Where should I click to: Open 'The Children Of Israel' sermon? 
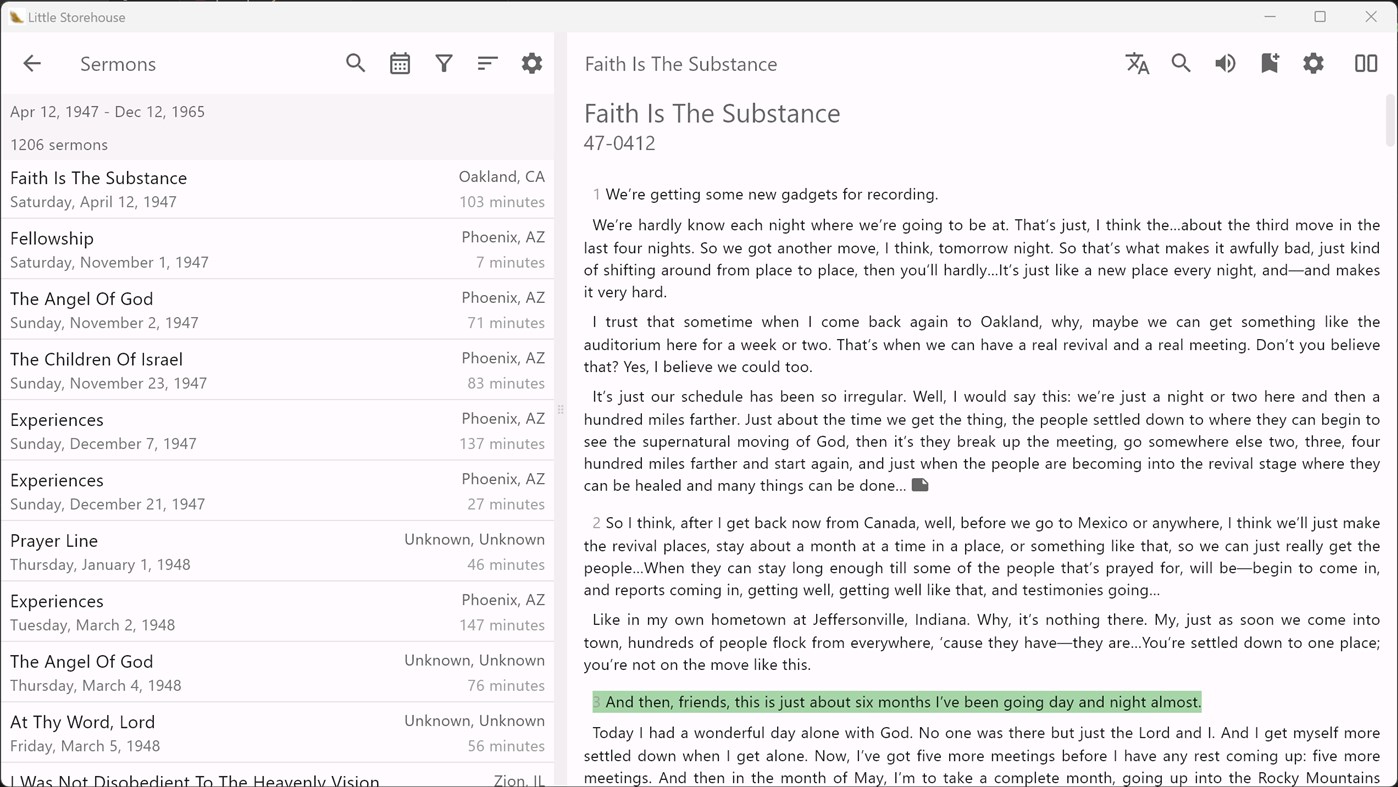click(277, 370)
